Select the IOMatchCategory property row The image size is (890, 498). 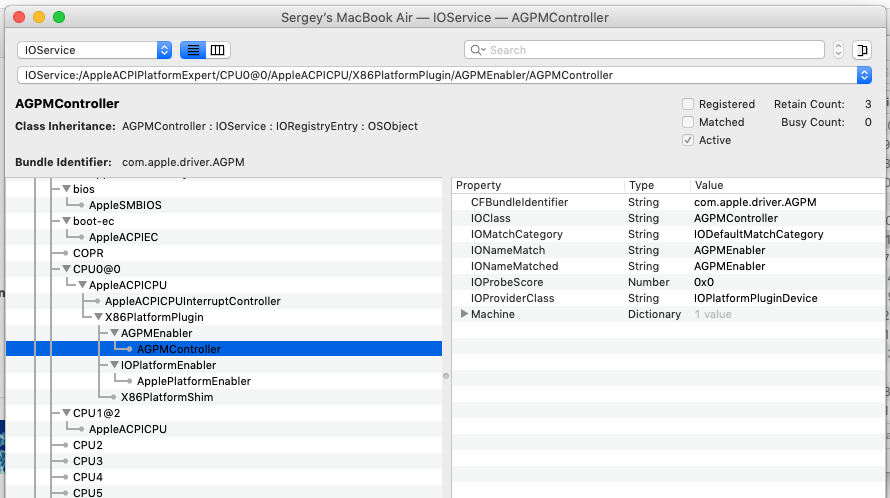pos(668,234)
